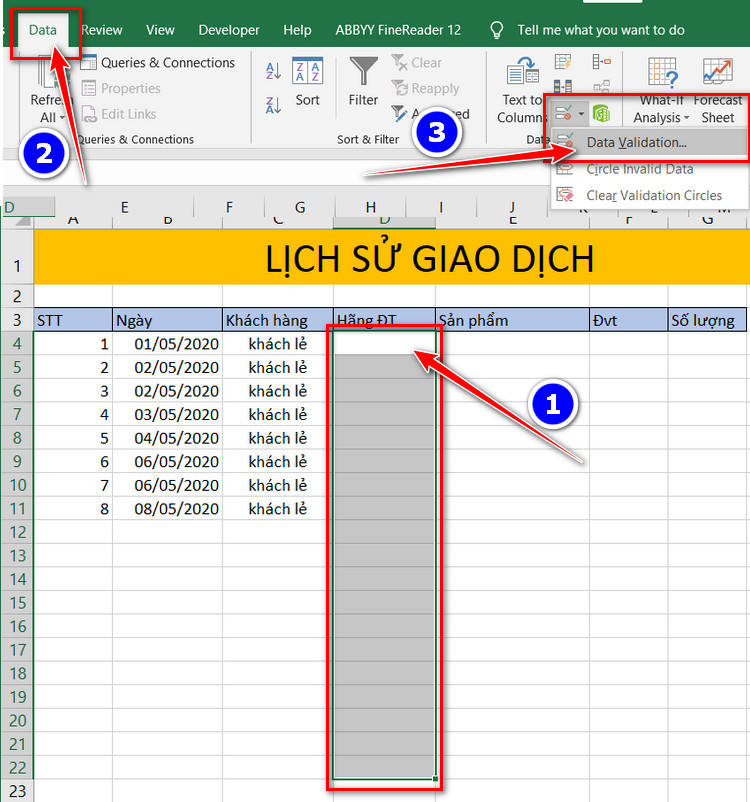Image resolution: width=750 pixels, height=802 pixels.
Task: Click the Remove Duplicates icon
Action: [x=563, y=85]
